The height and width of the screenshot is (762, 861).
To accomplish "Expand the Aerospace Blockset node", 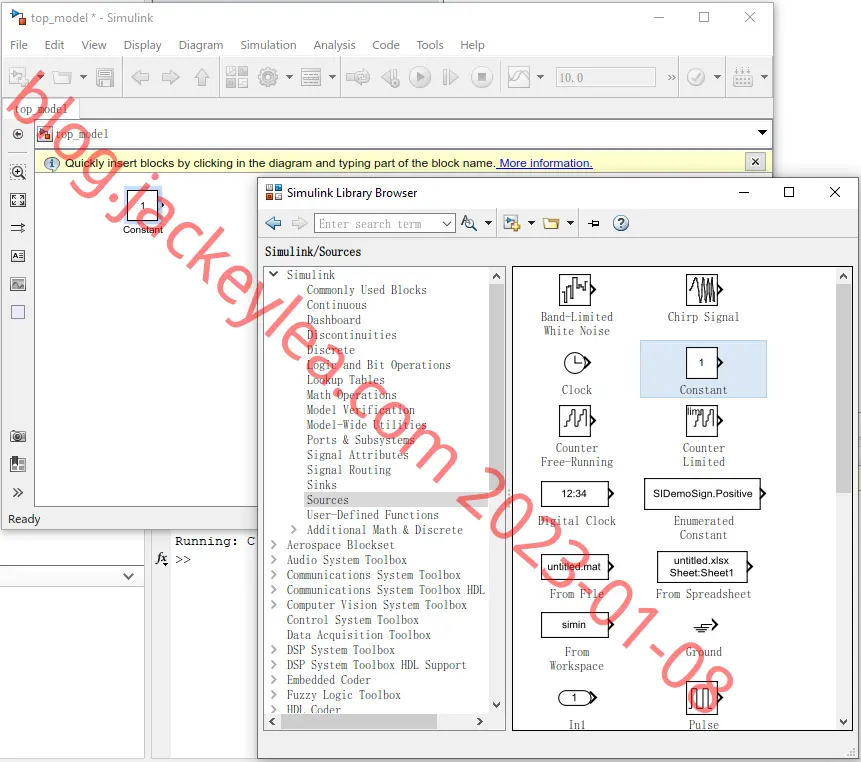I will [274, 545].
